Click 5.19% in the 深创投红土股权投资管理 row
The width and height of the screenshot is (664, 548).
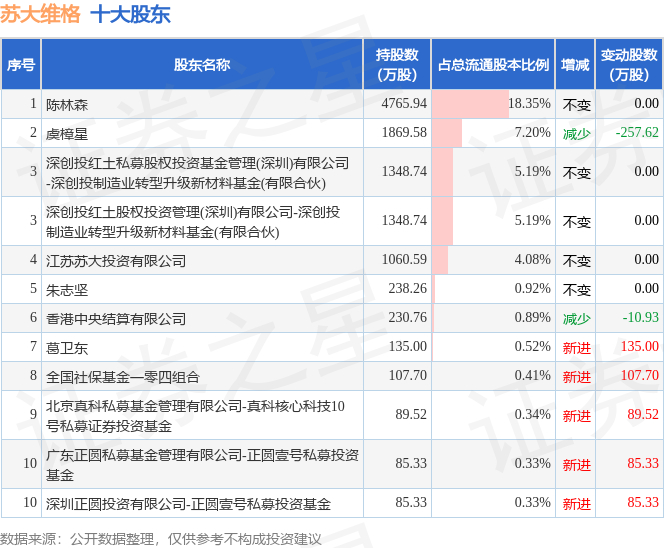click(533, 221)
